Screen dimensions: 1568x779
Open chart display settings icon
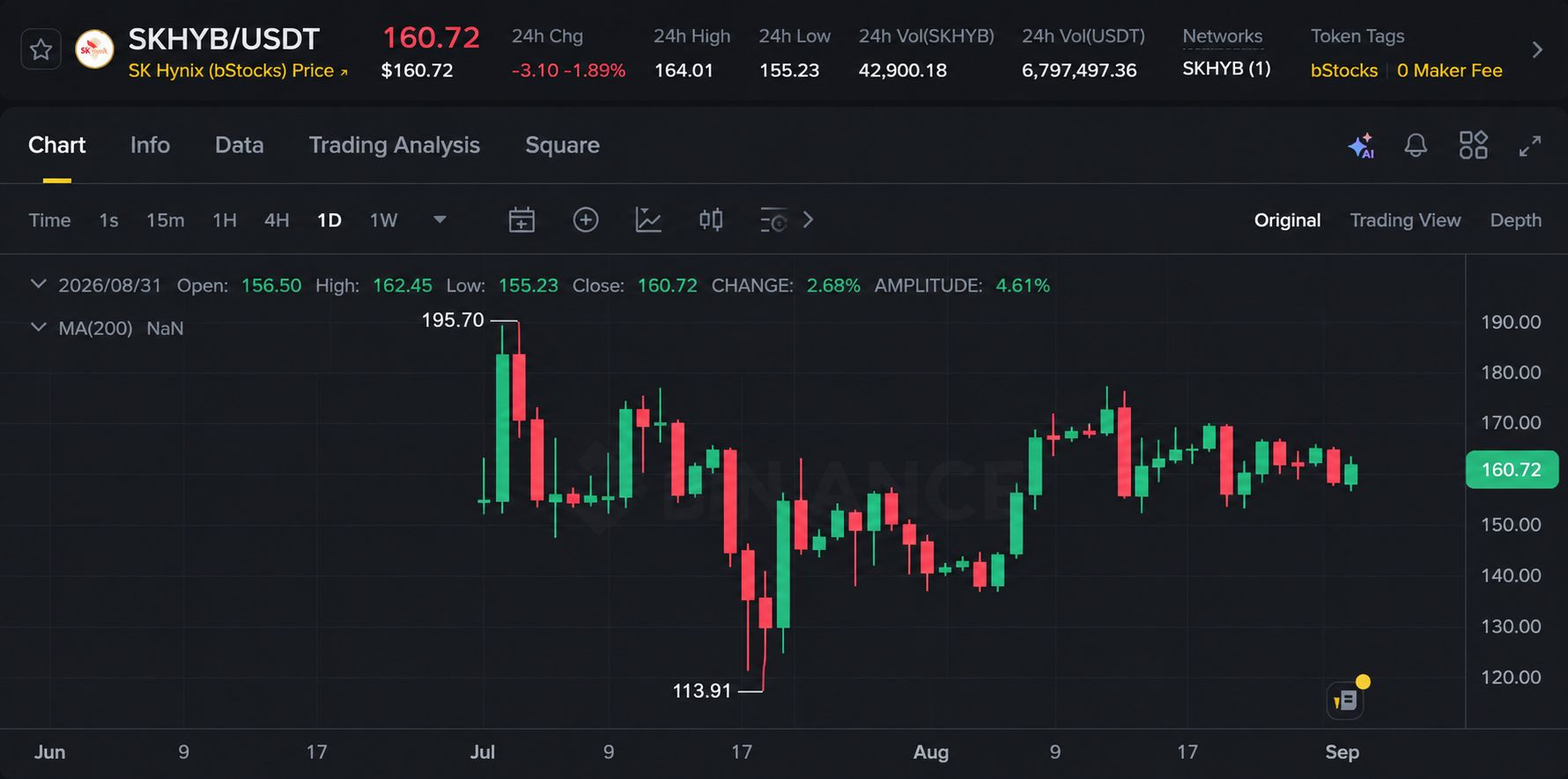pos(773,220)
